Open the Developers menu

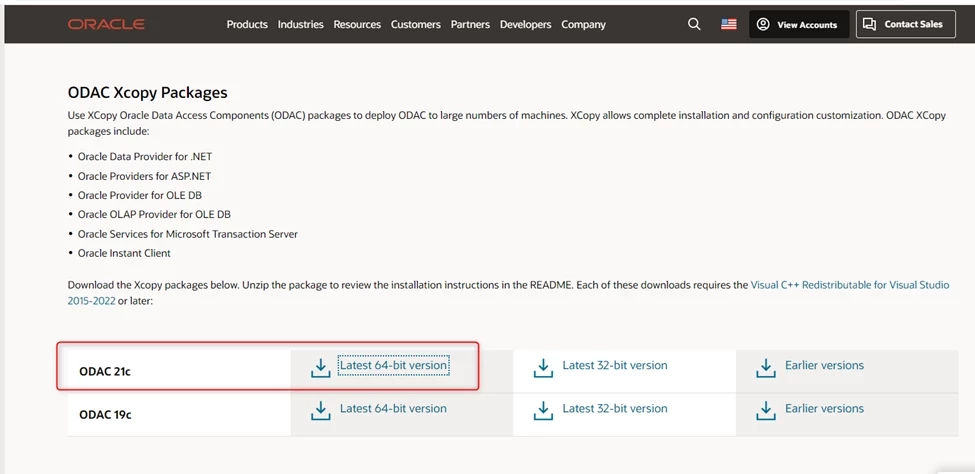pyautogui.click(x=525, y=24)
